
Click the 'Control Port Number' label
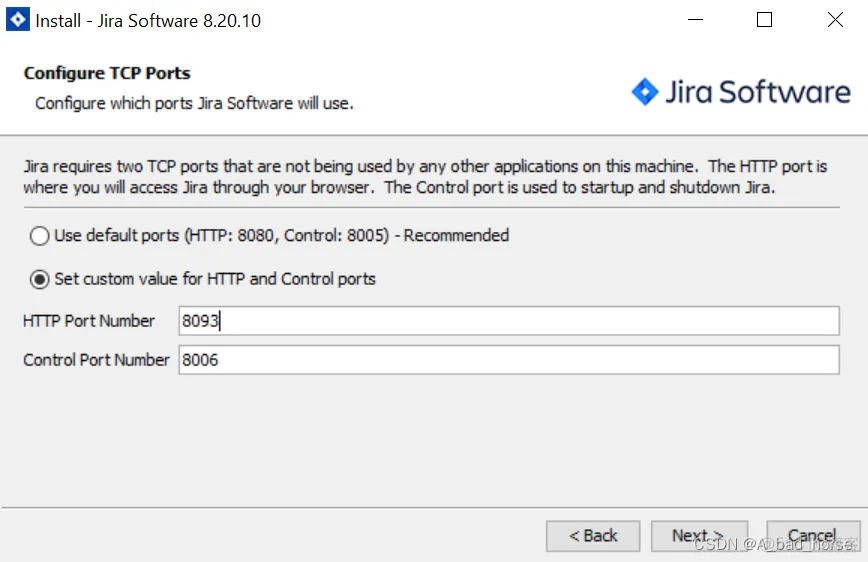tap(96, 360)
